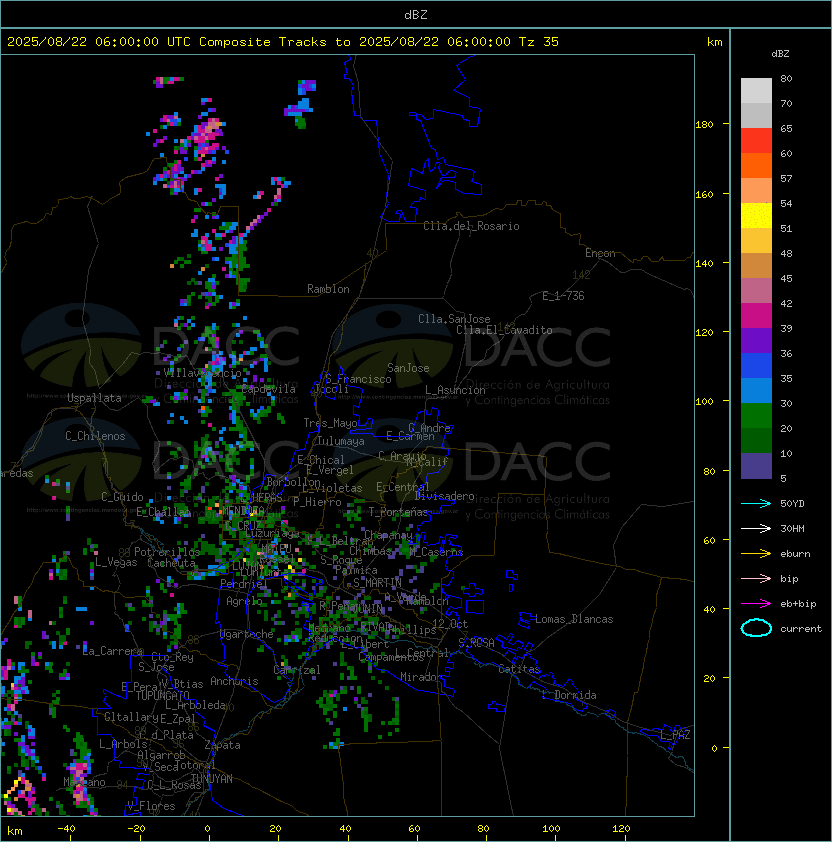Viewport: 832px width, 842px height.
Task: Click the 'Clla.SanJose' map label
Action: tap(454, 319)
